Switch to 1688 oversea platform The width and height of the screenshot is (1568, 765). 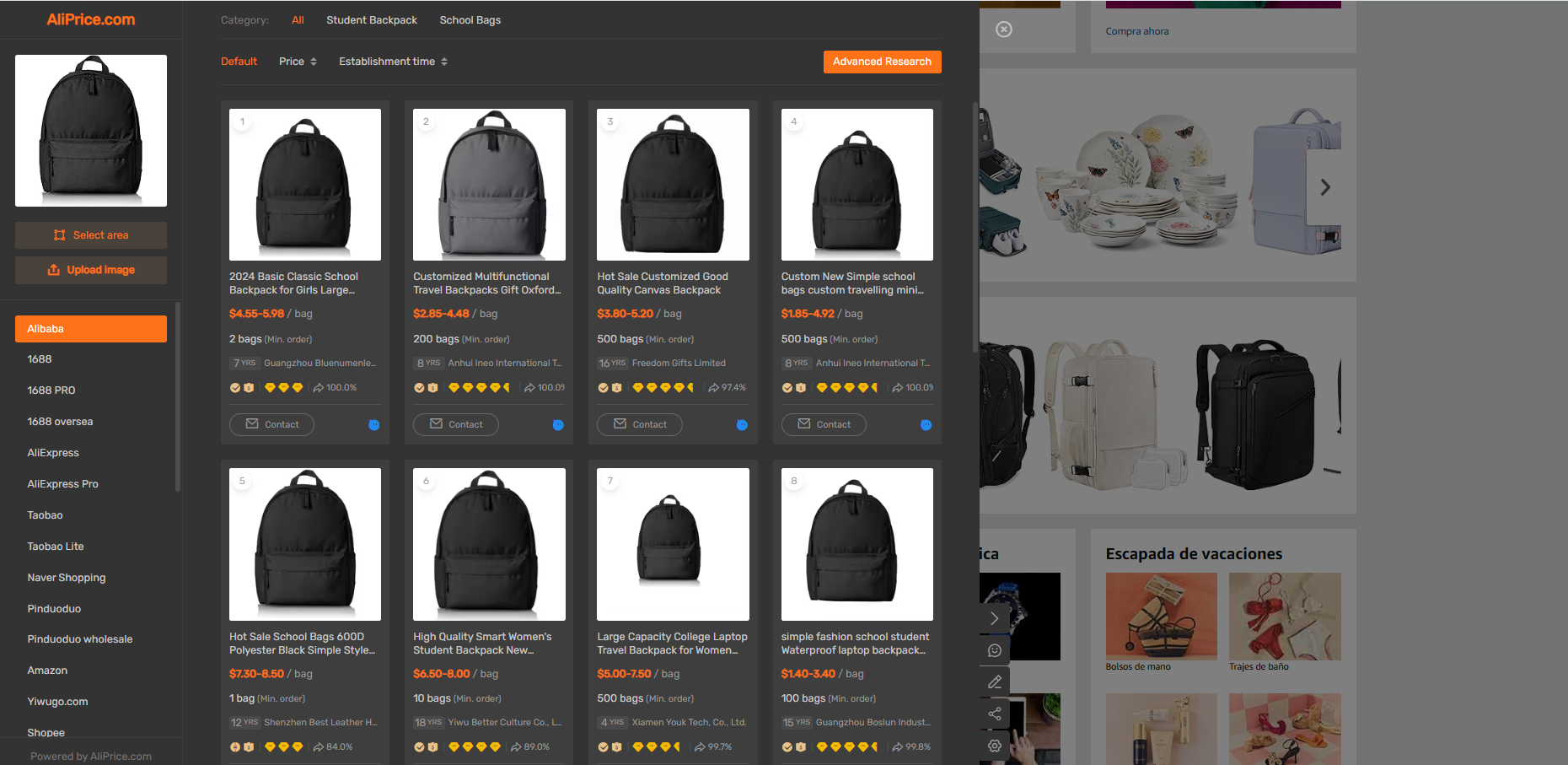click(60, 422)
